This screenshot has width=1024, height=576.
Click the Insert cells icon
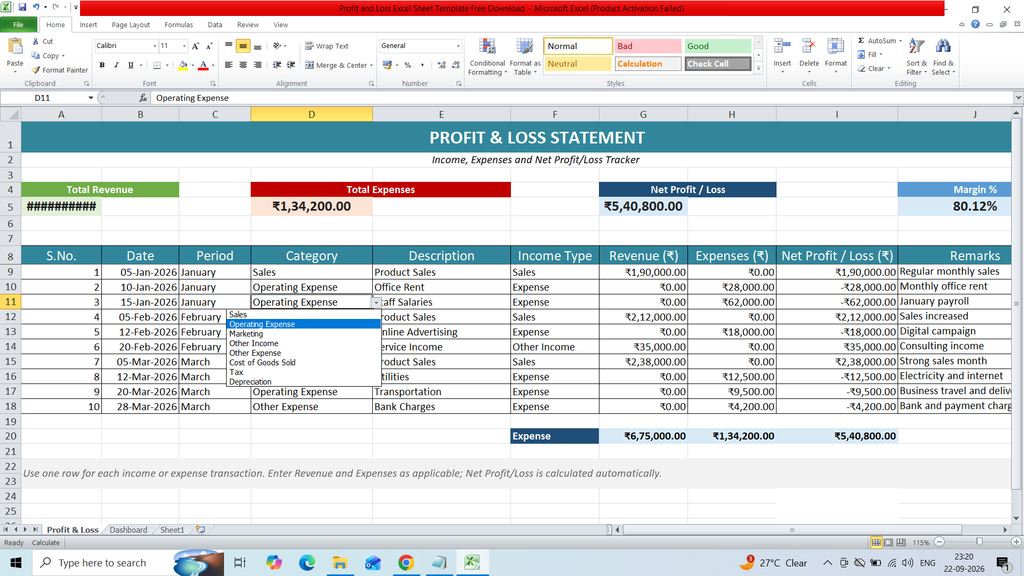coord(782,46)
